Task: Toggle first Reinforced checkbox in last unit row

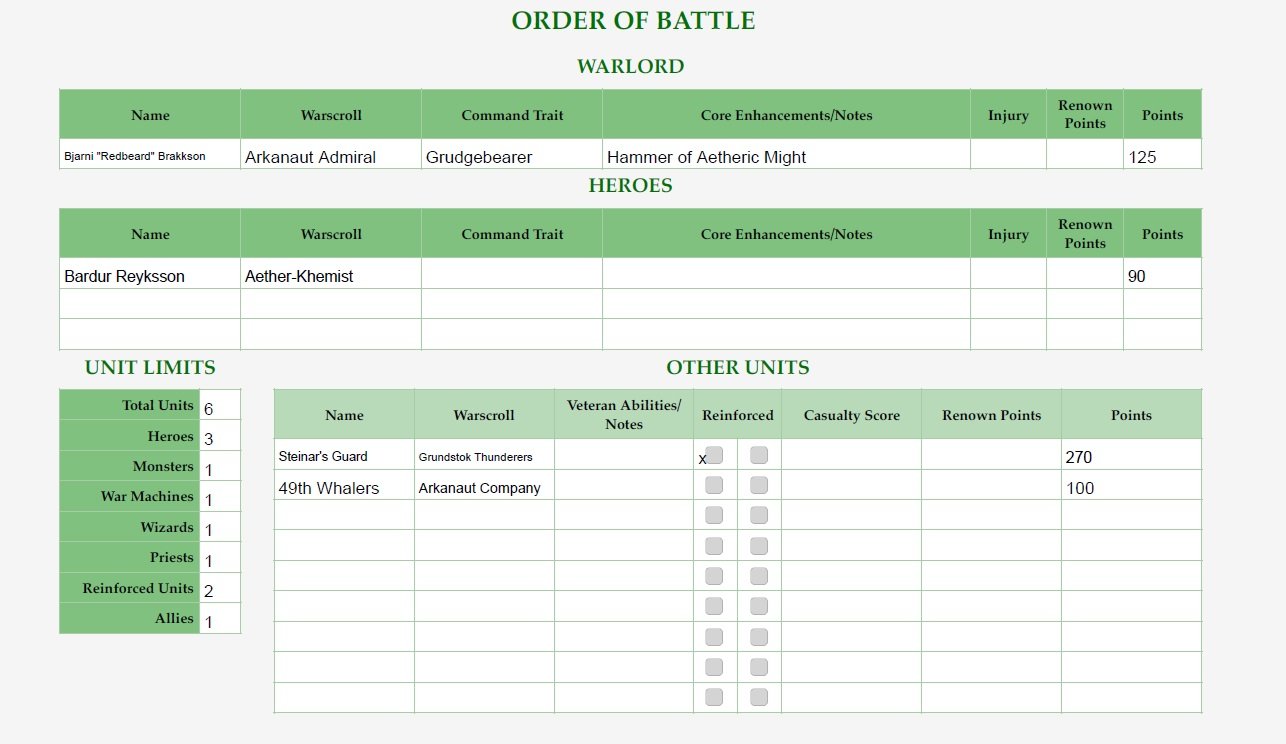Action: (x=714, y=697)
